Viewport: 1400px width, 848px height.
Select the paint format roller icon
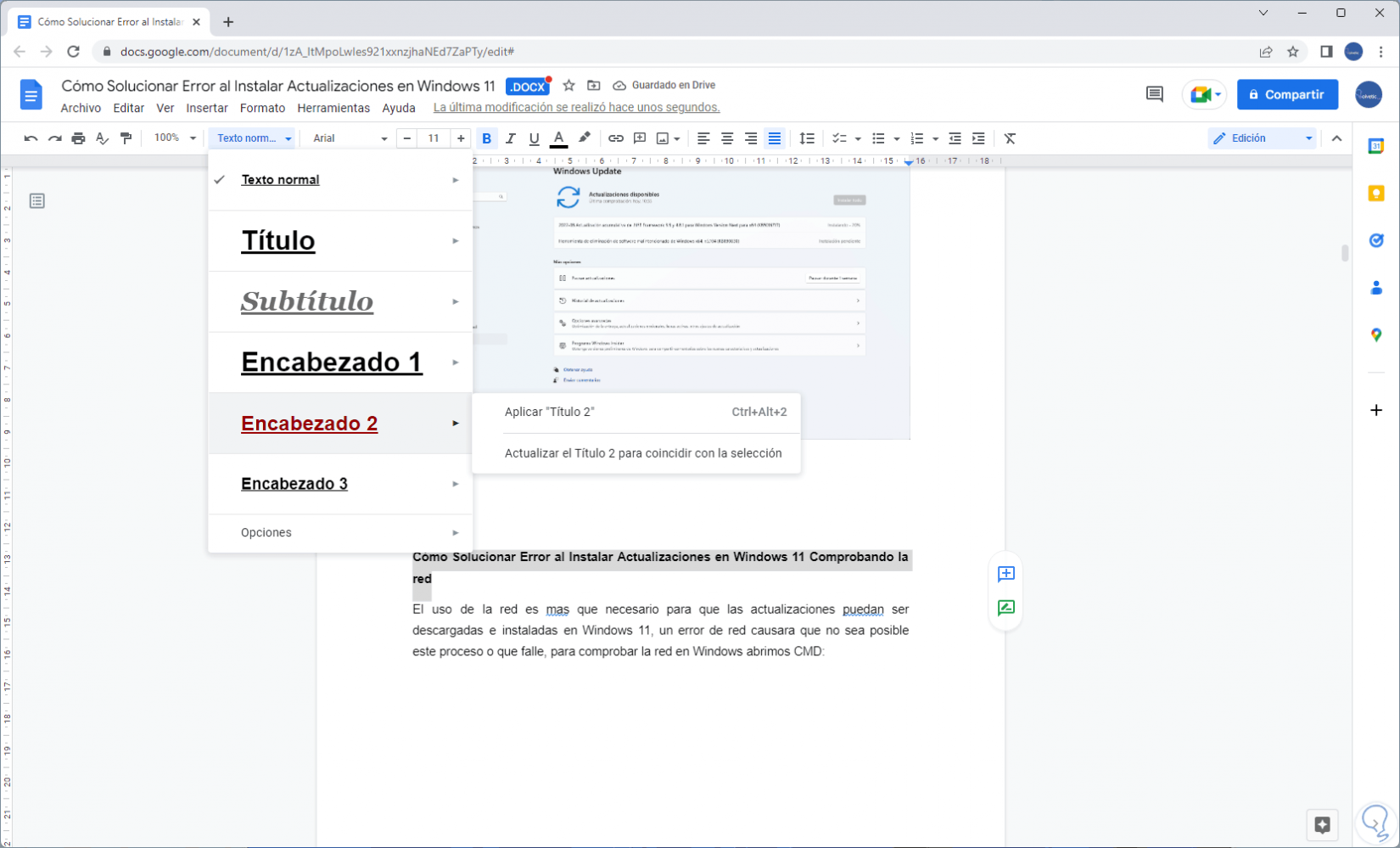tap(126, 138)
